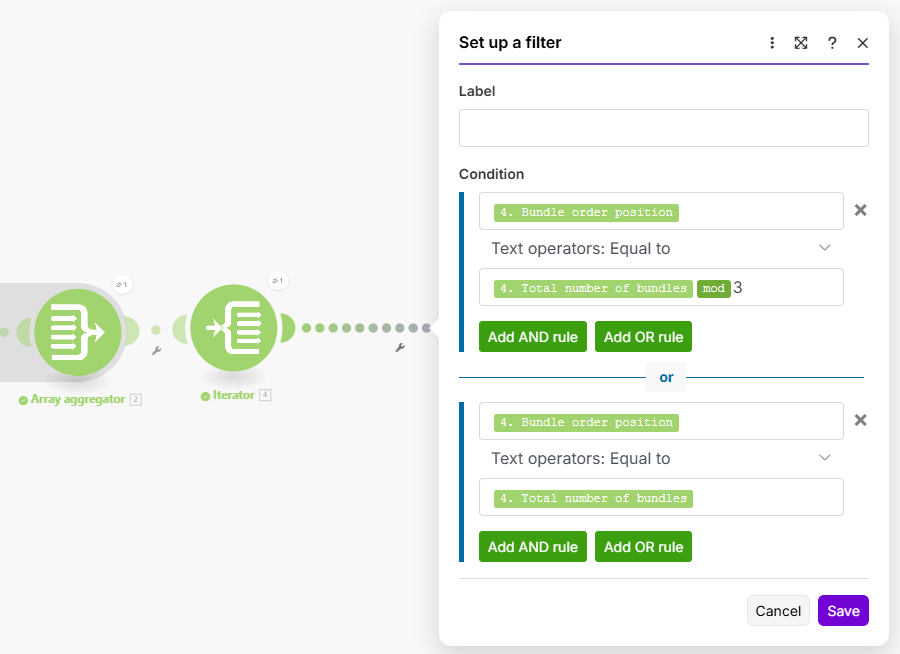Open the first Text operators dropdown

(660, 248)
